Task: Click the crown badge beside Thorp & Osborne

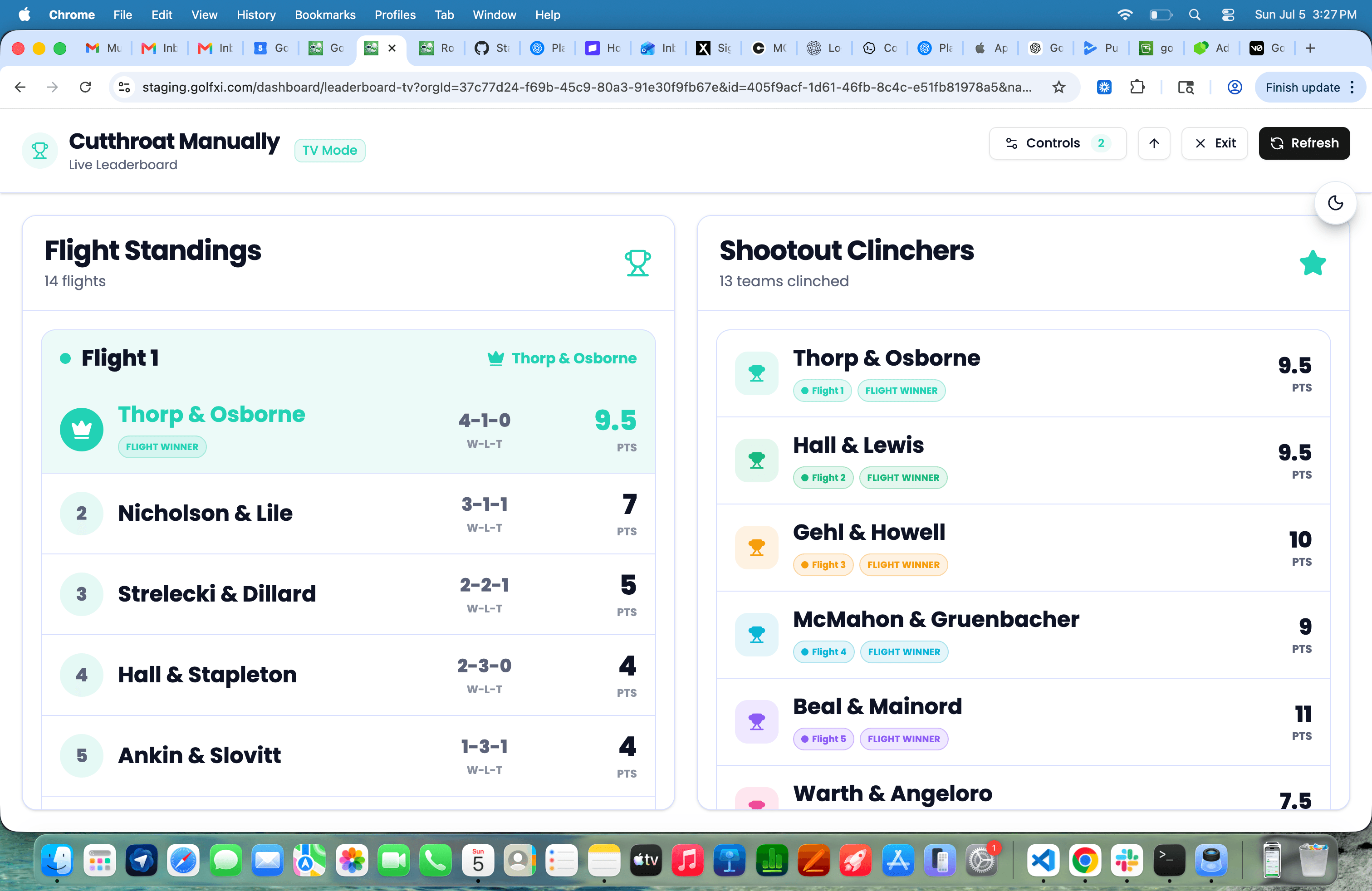Action: coord(82,429)
